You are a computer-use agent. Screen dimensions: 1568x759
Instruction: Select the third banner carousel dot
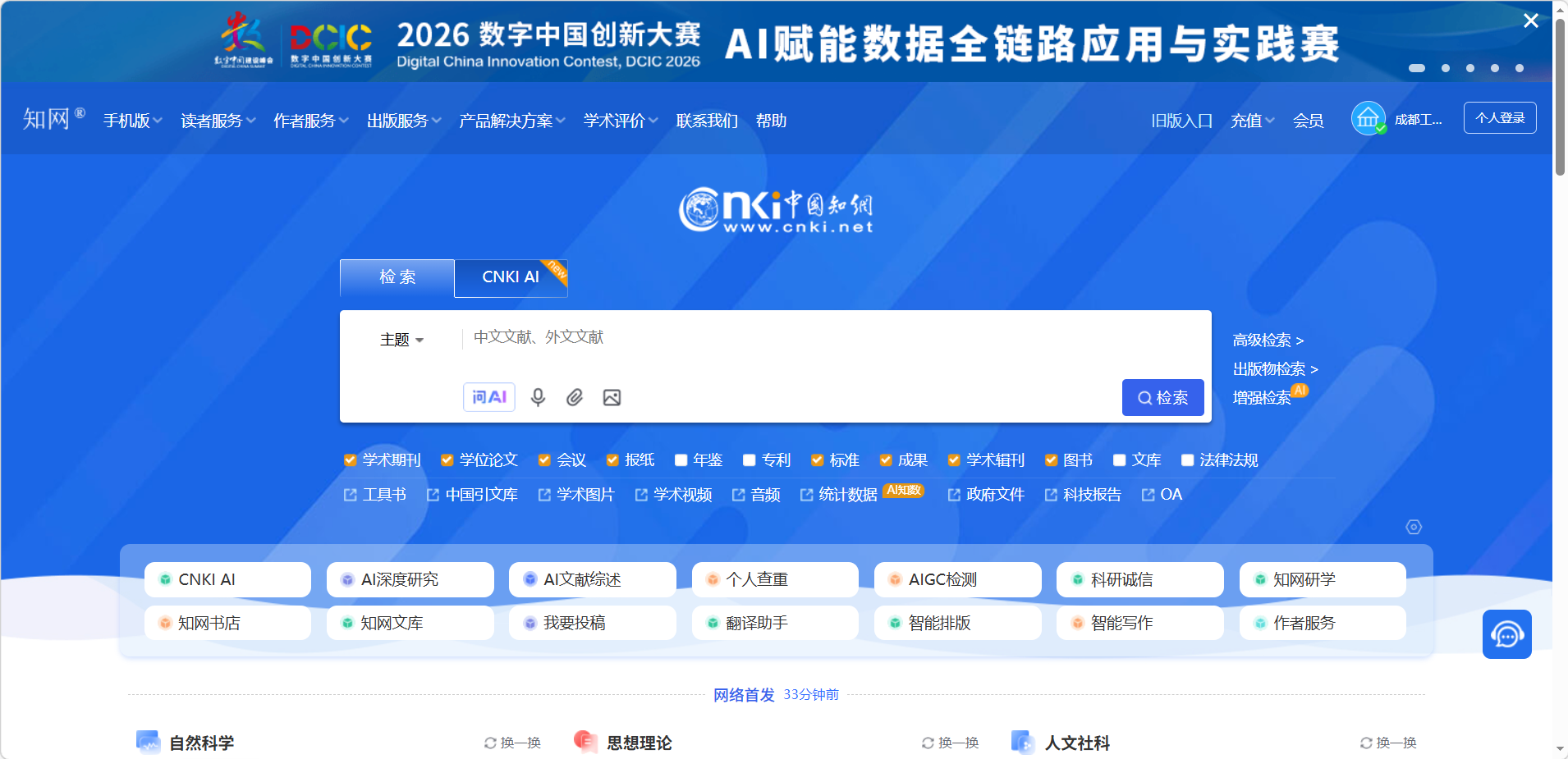[x=1470, y=68]
